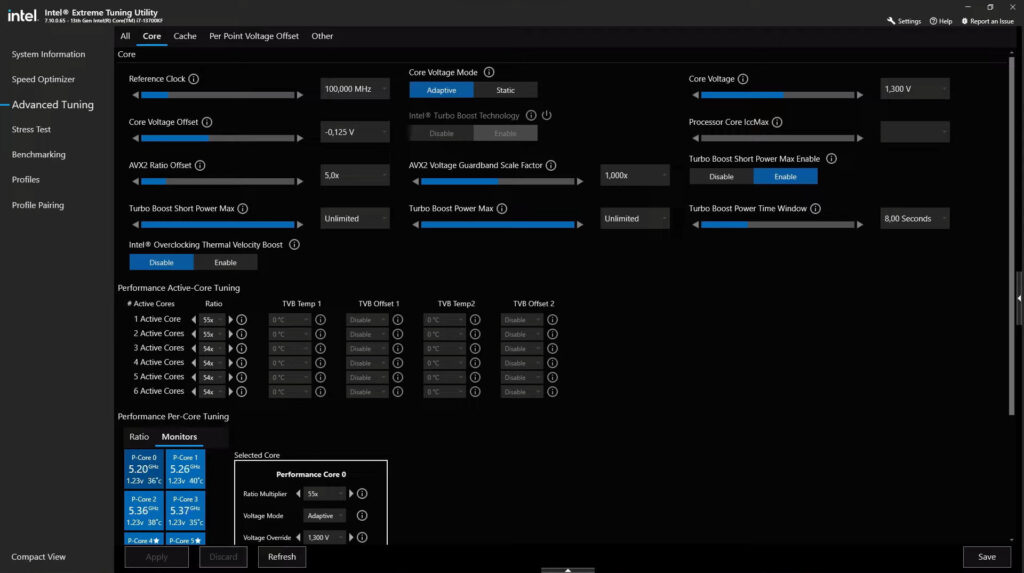Switch to the Cache tab
1024x573 pixels.
click(185, 36)
